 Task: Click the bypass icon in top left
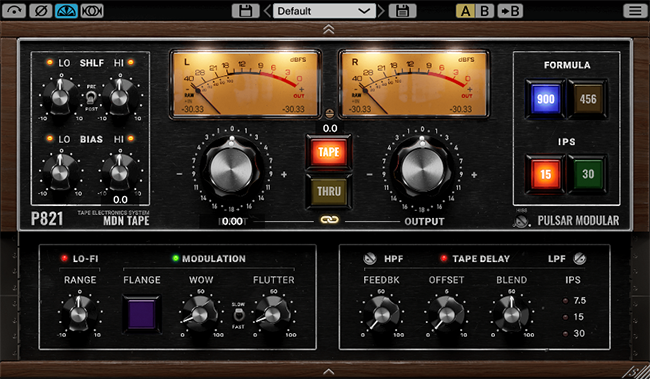tap(14, 11)
